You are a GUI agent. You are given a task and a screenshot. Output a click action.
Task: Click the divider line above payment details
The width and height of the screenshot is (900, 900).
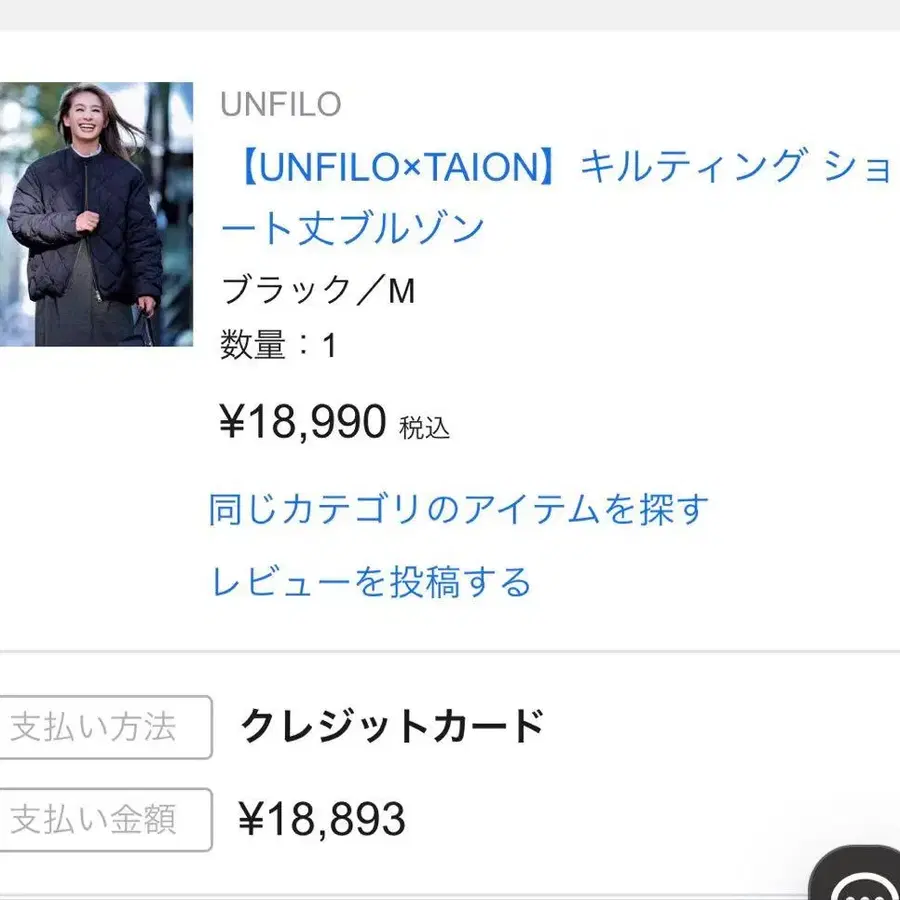[x=450, y=651]
